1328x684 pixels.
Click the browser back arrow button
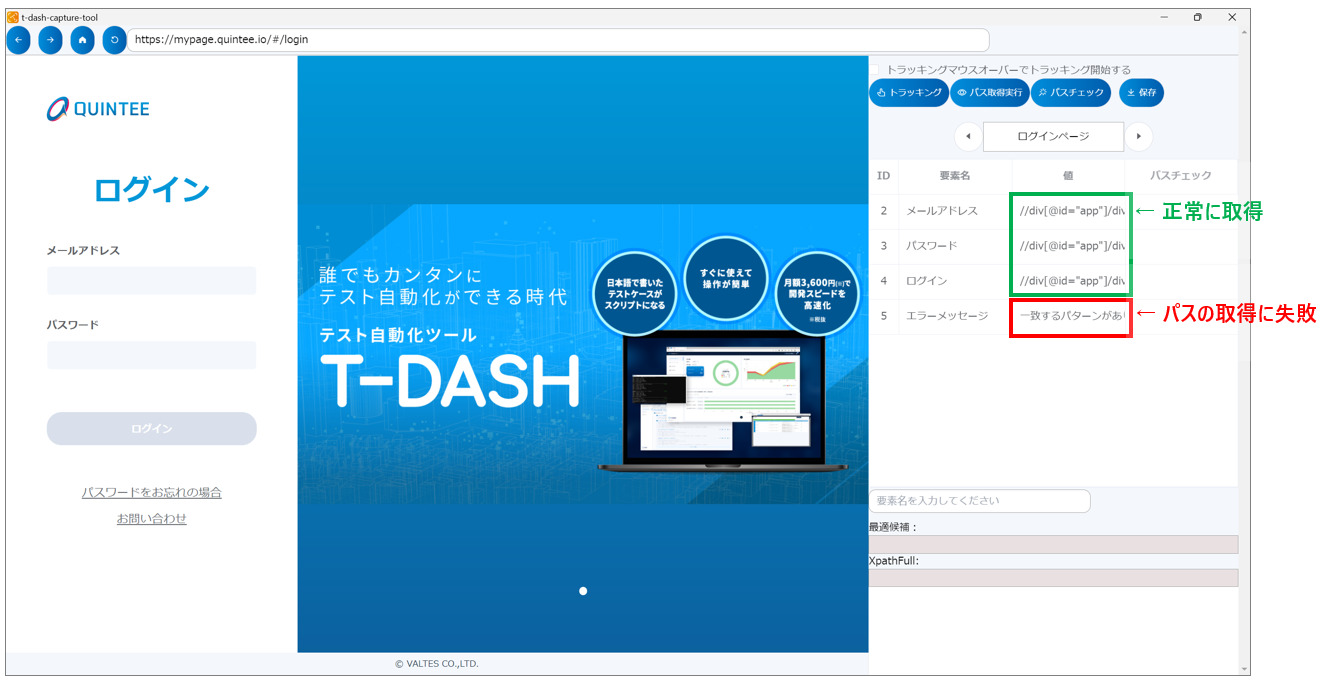(x=18, y=40)
